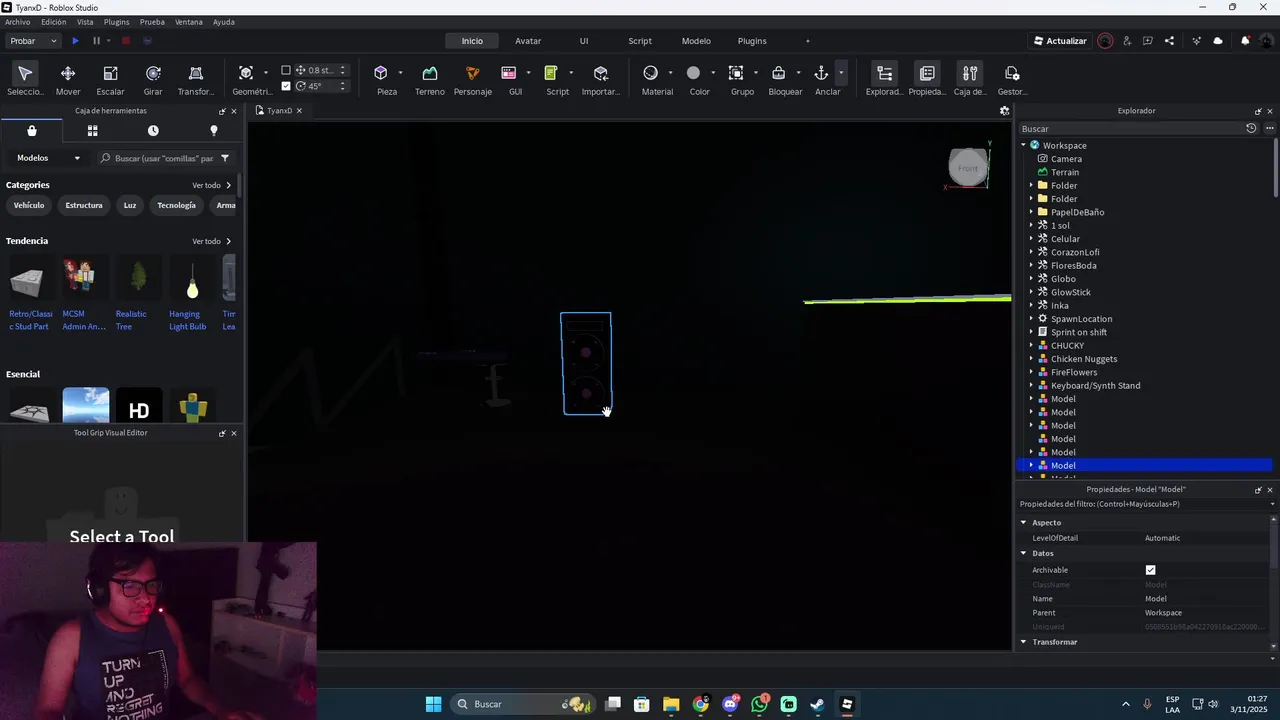The height and width of the screenshot is (720, 1280).
Task: Click the Bloquear lock tool
Action: point(779,80)
